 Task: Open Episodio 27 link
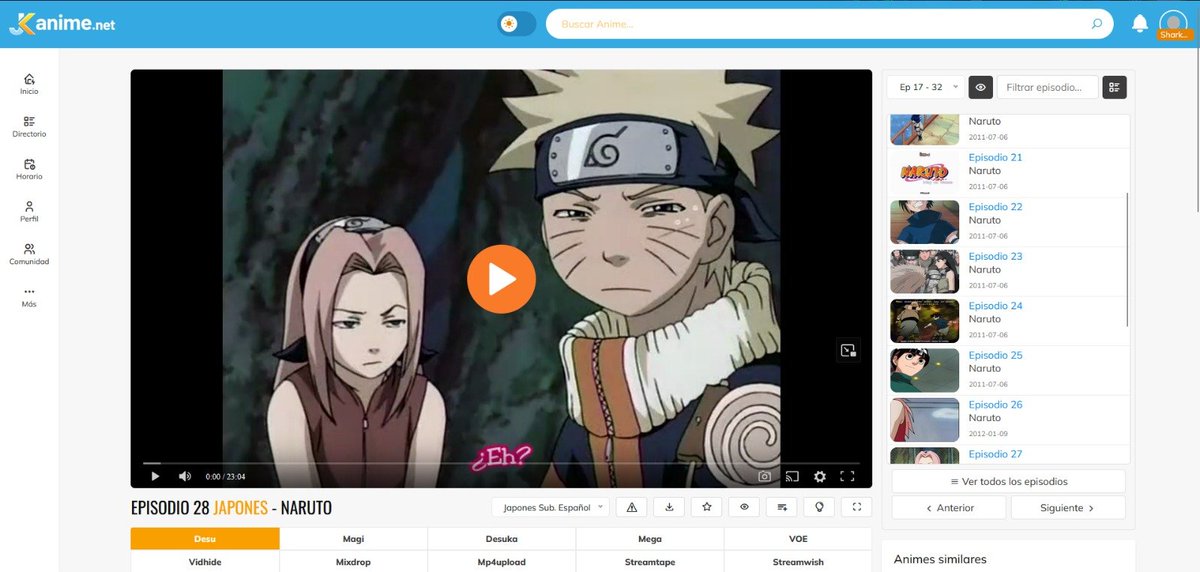click(x=995, y=454)
